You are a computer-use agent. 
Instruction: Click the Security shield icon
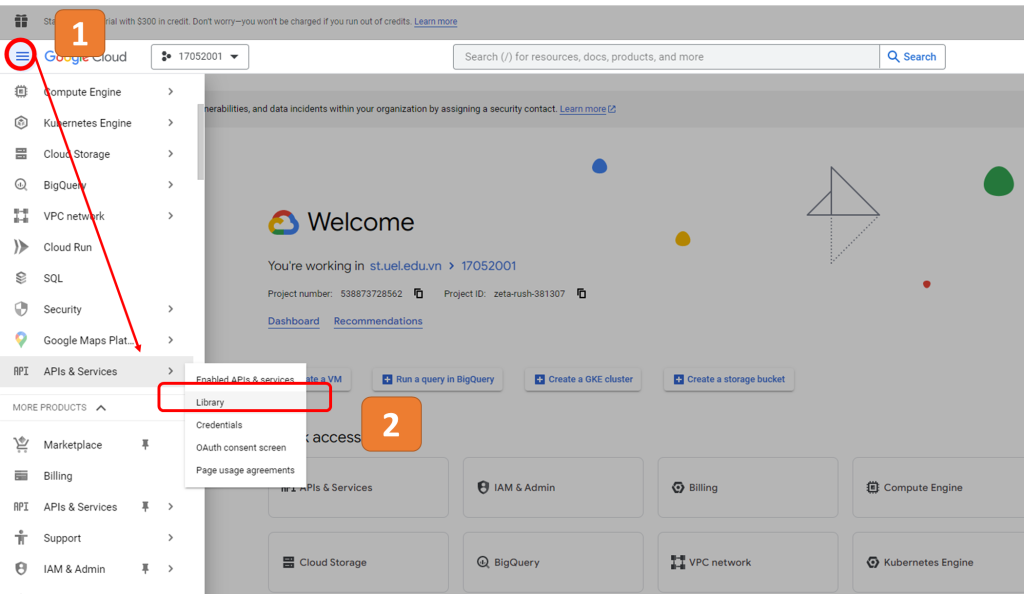(21, 309)
